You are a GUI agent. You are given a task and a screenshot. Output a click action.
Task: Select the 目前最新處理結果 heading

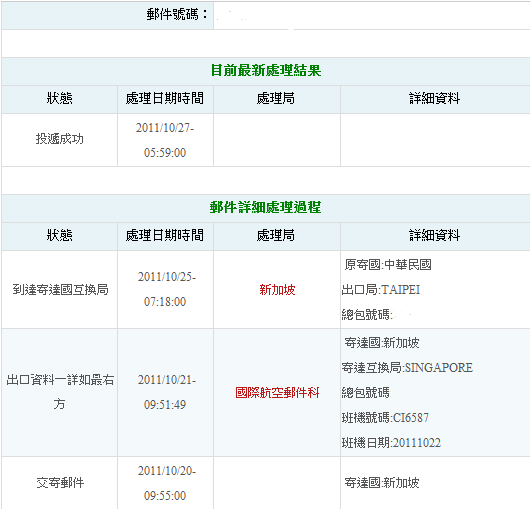tap(266, 71)
